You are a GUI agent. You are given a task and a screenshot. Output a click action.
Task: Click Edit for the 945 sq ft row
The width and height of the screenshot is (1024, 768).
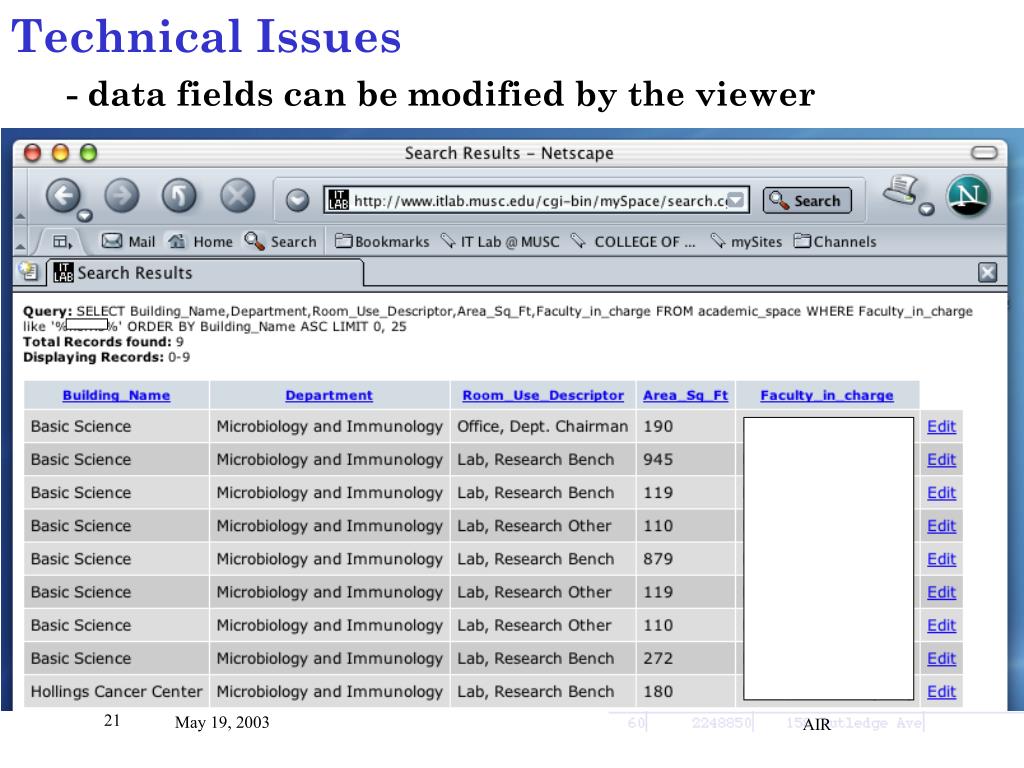[x=941, y=460]
